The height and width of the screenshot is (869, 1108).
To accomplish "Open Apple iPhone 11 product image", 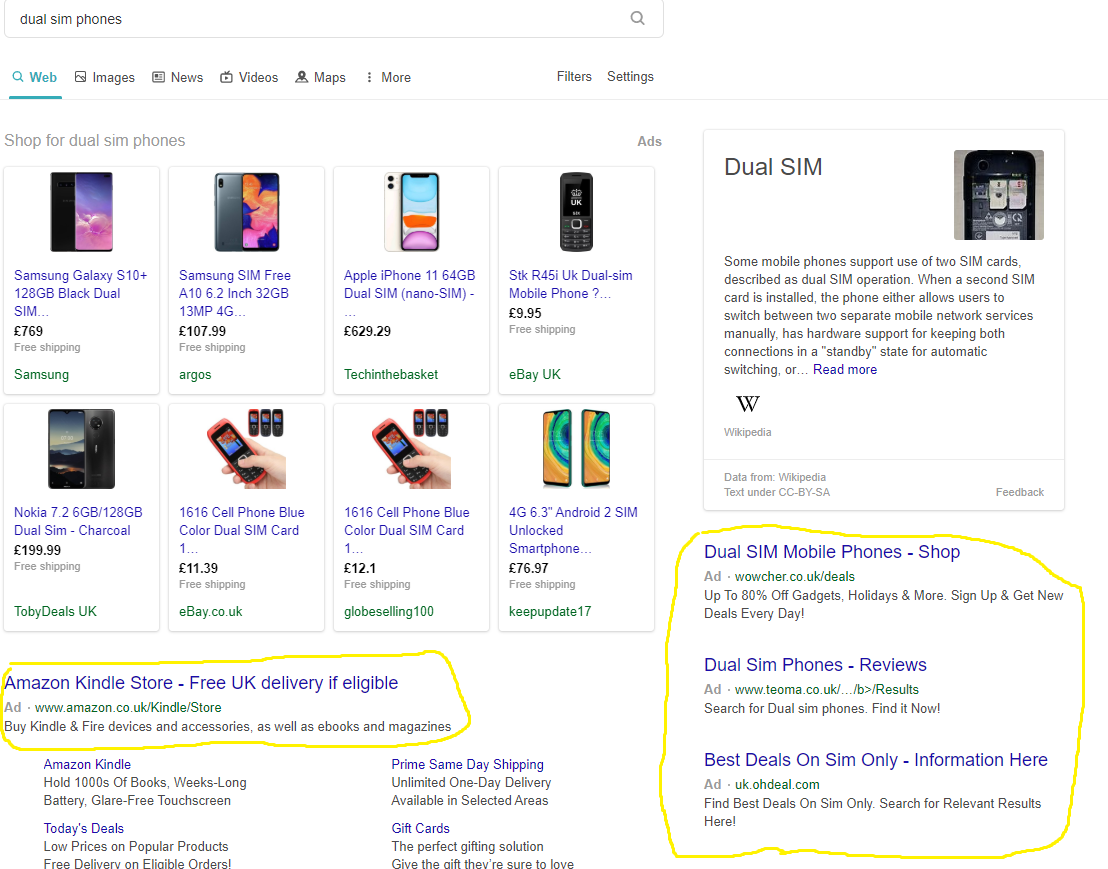I will point(411,211).
